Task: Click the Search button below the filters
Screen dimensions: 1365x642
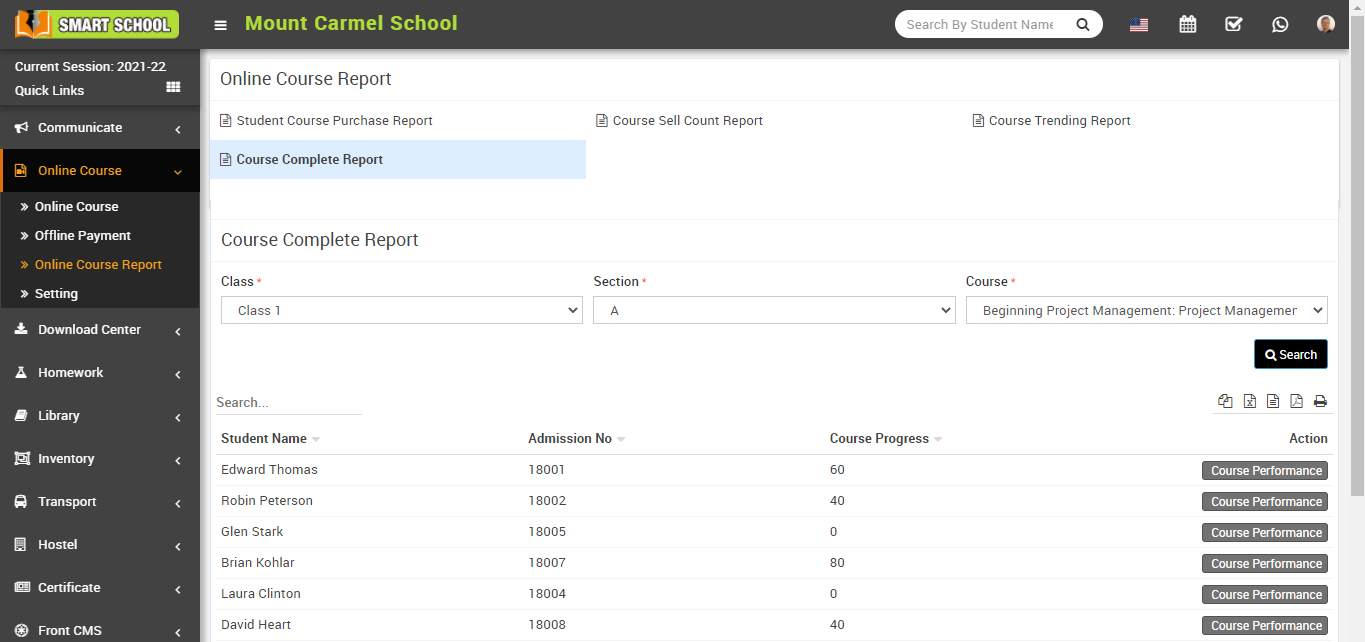Action: 1290,354
